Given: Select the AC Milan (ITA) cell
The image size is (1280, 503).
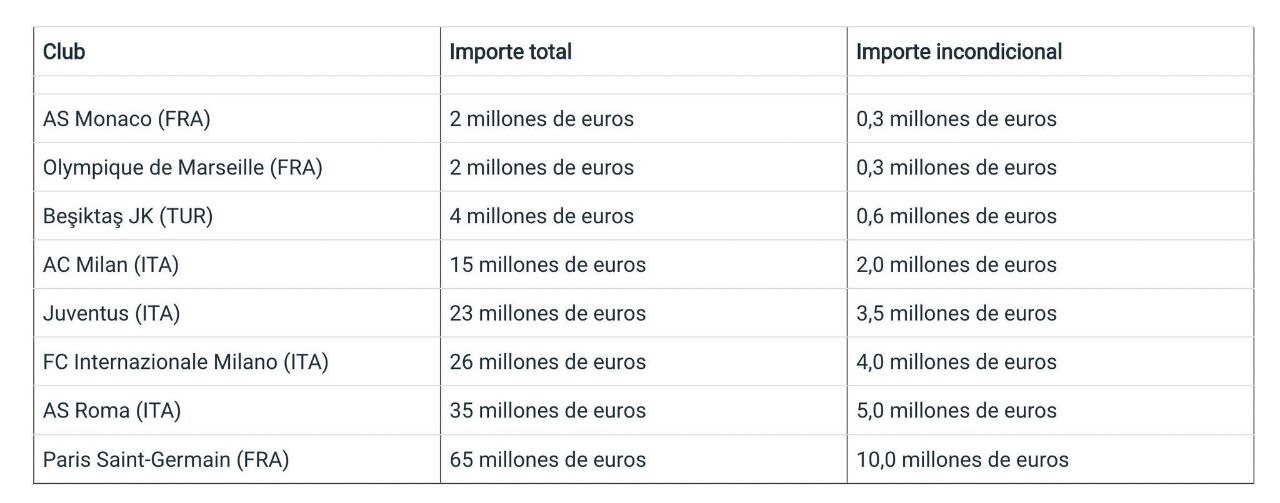Looking at the screenshot, I should coord(111,265).
